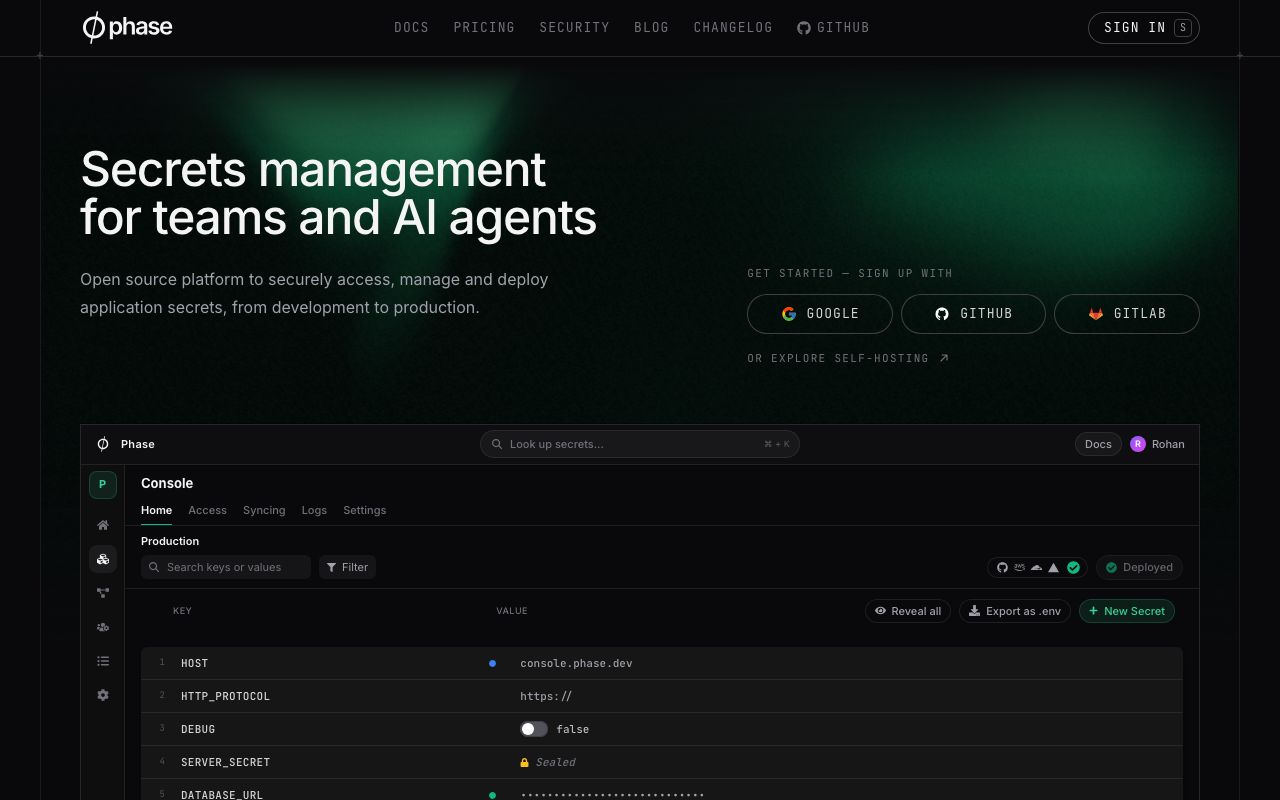Click the blue dot next to HOST
The width and height of the screenshot is (1280, 800).
pyautogui.click(x=492, y=663)
